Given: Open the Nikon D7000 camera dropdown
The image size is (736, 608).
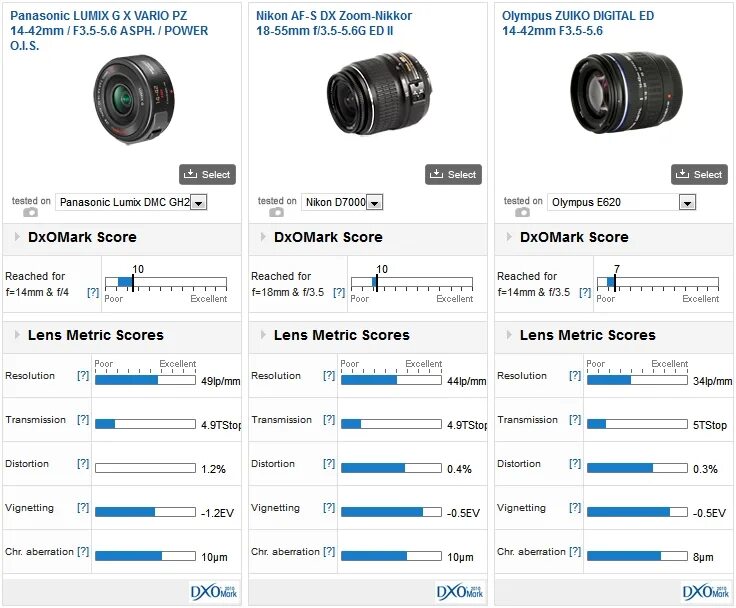Looking at the screenshot, I should click(x=342, y=202).
